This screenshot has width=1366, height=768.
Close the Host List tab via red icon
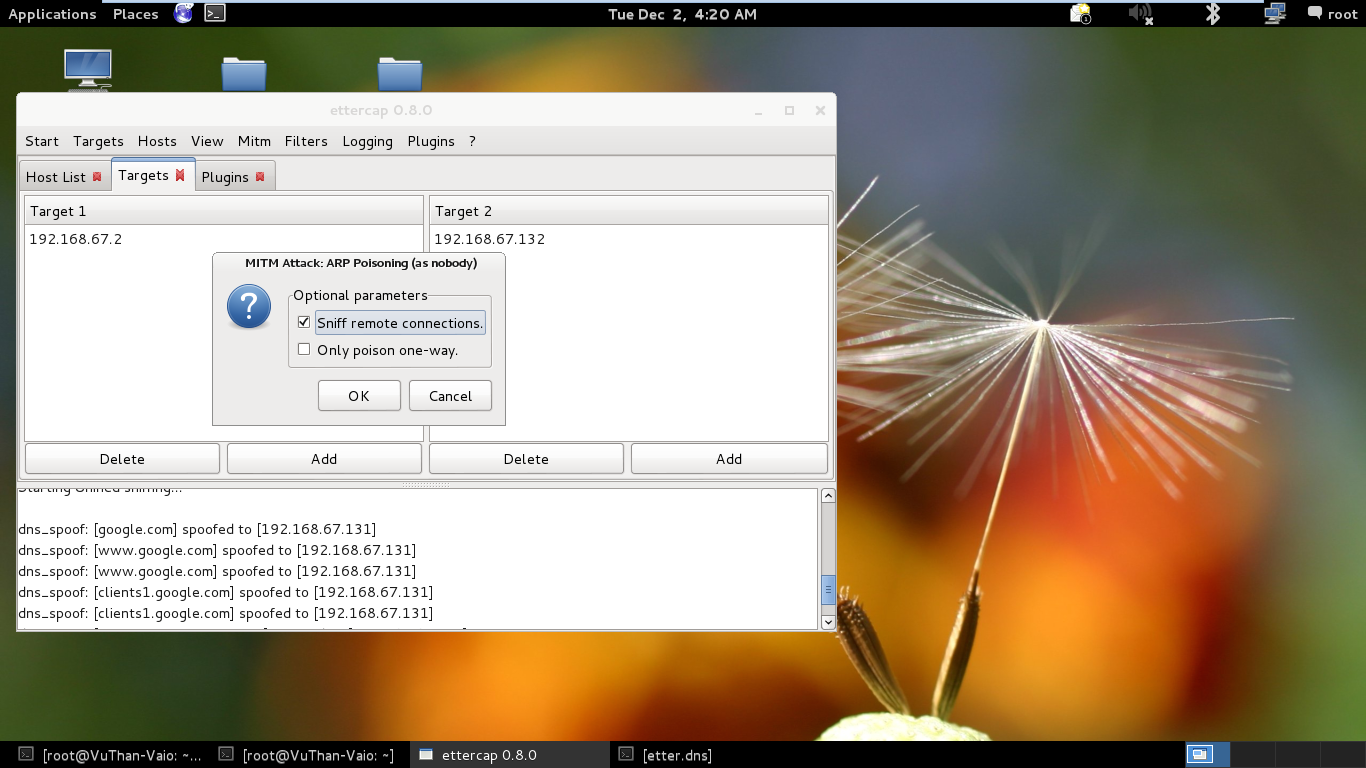(97, 177)
